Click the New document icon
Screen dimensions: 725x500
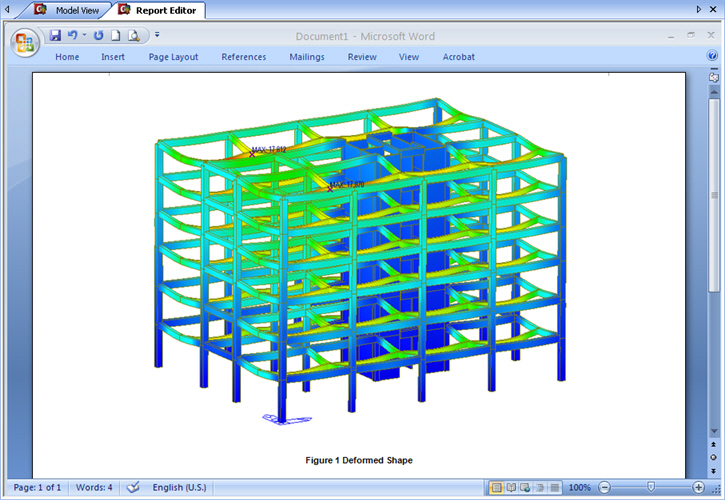click(115, 35)
